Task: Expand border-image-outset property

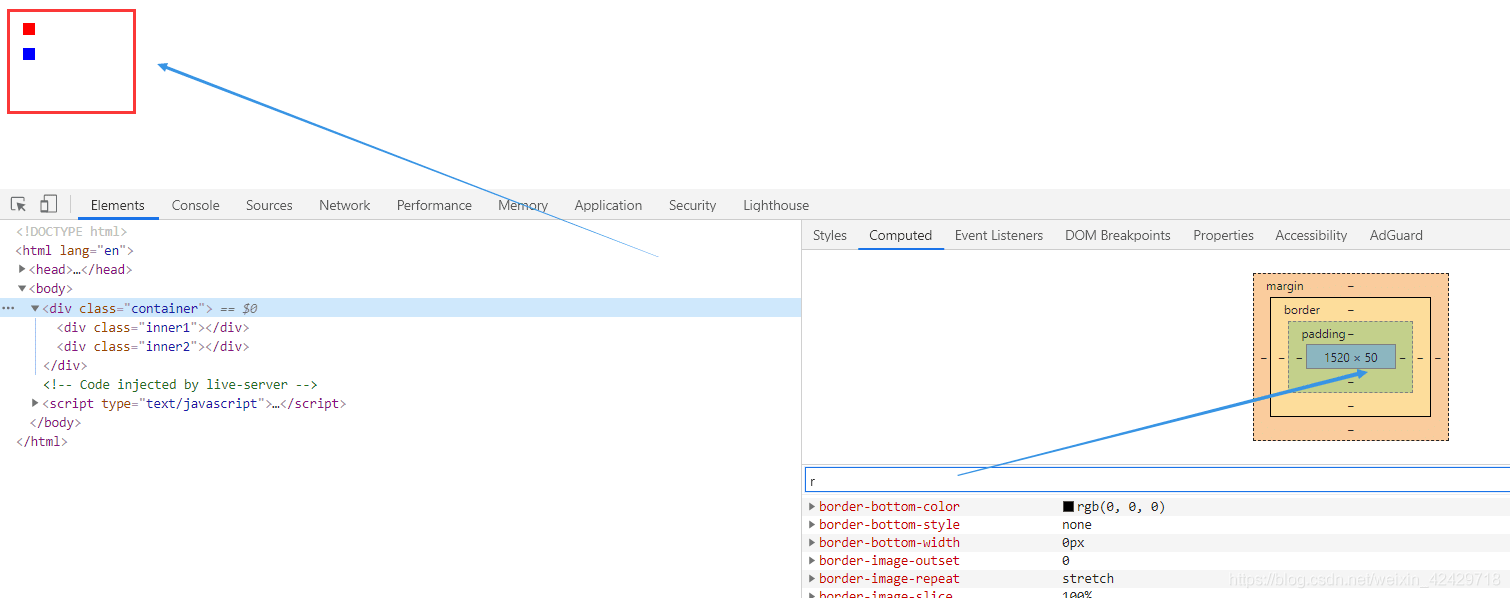Action: coord(812,561)
